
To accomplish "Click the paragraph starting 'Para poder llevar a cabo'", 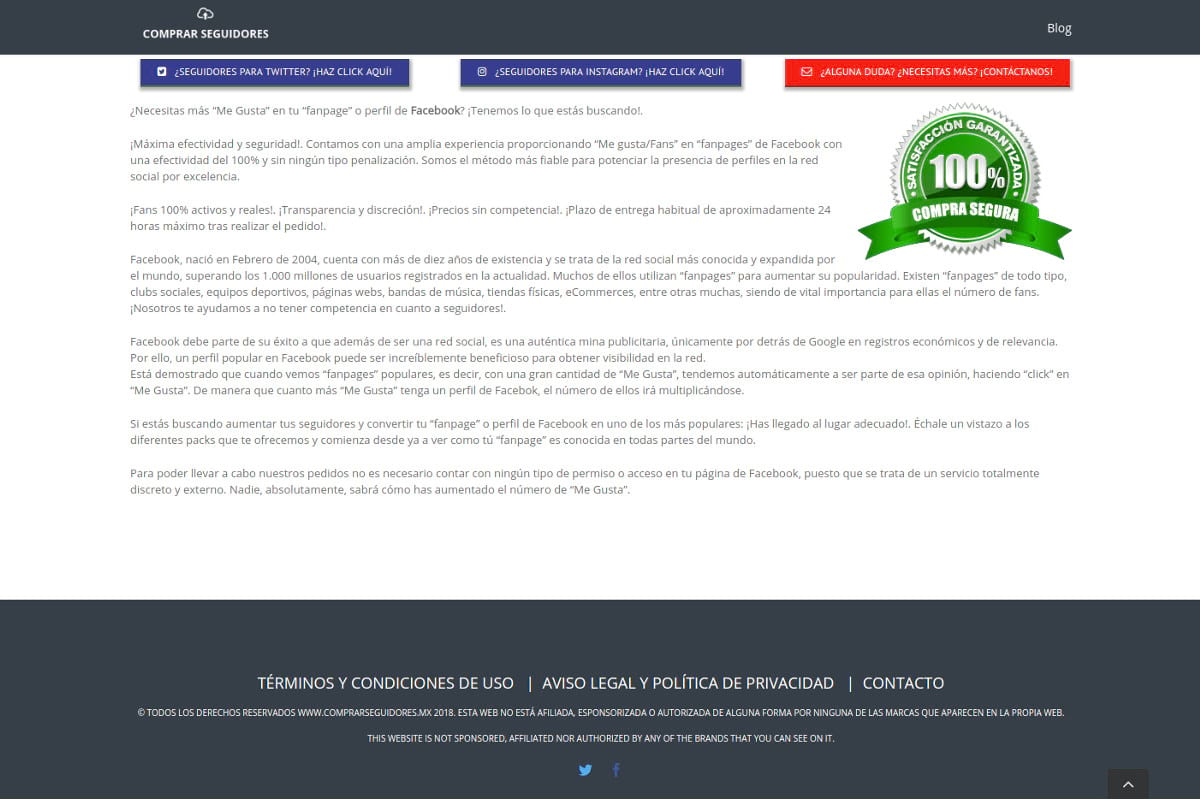I will pyautogui.click(x=585, y=481).
